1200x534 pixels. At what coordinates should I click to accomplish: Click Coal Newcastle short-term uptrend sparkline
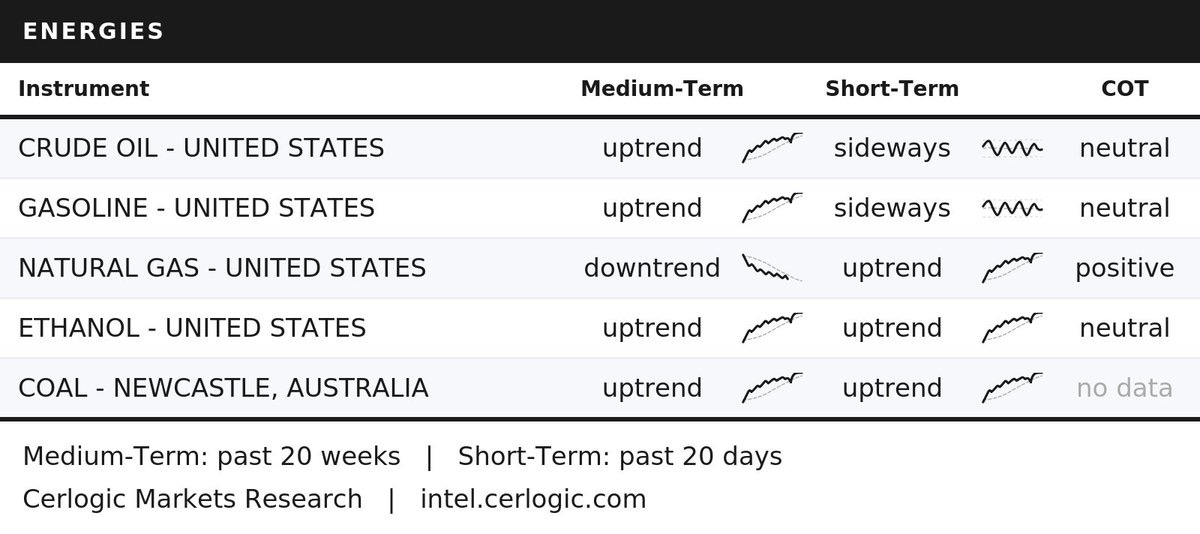point(1012,388)
